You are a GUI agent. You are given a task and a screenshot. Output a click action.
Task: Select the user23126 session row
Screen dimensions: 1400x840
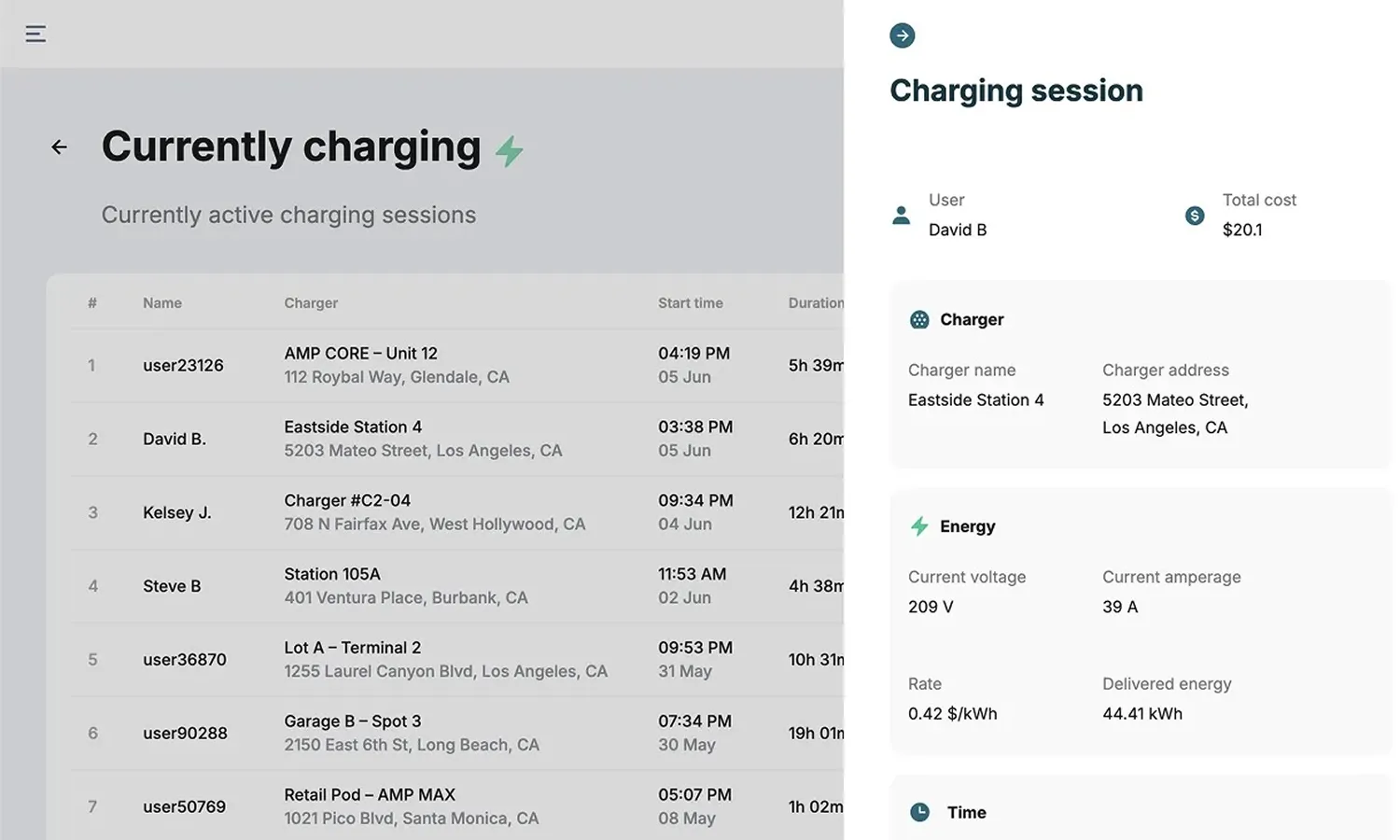point(183,366)
